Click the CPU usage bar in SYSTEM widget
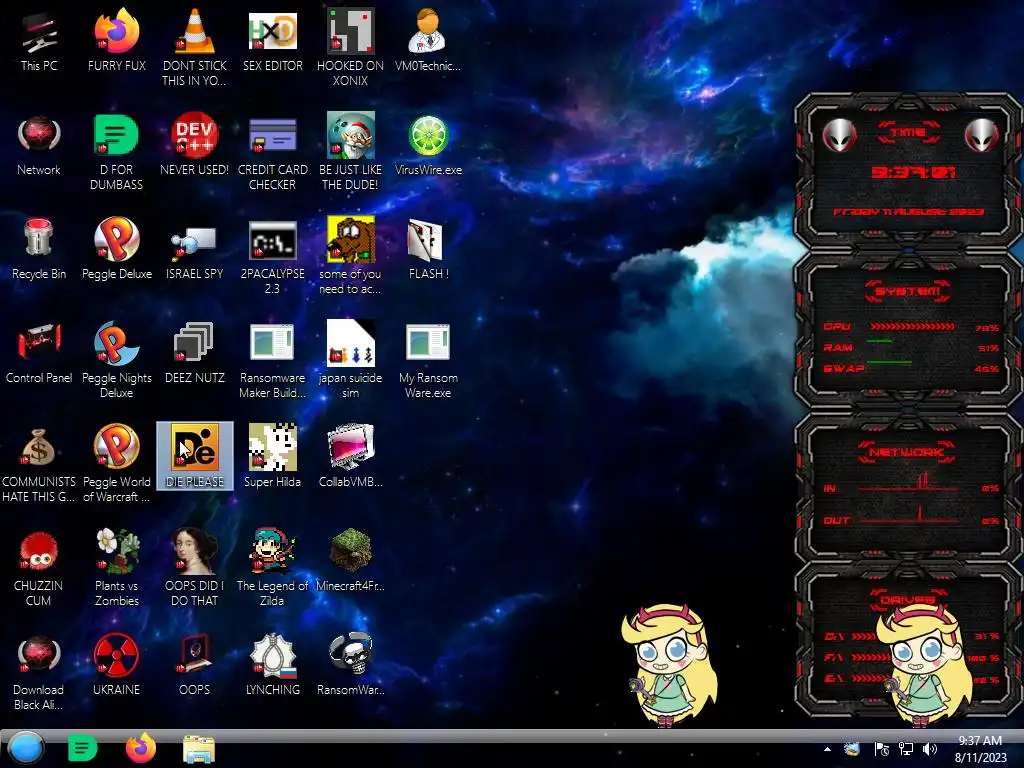 click(x=912, y=327)
